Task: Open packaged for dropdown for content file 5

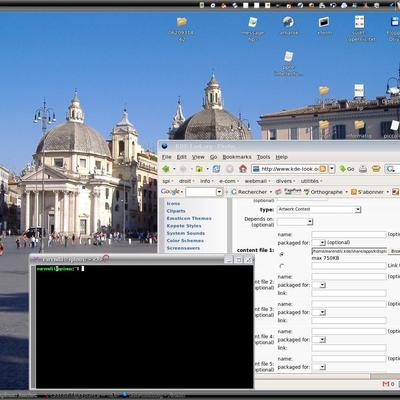Action: tap(319, 367)
